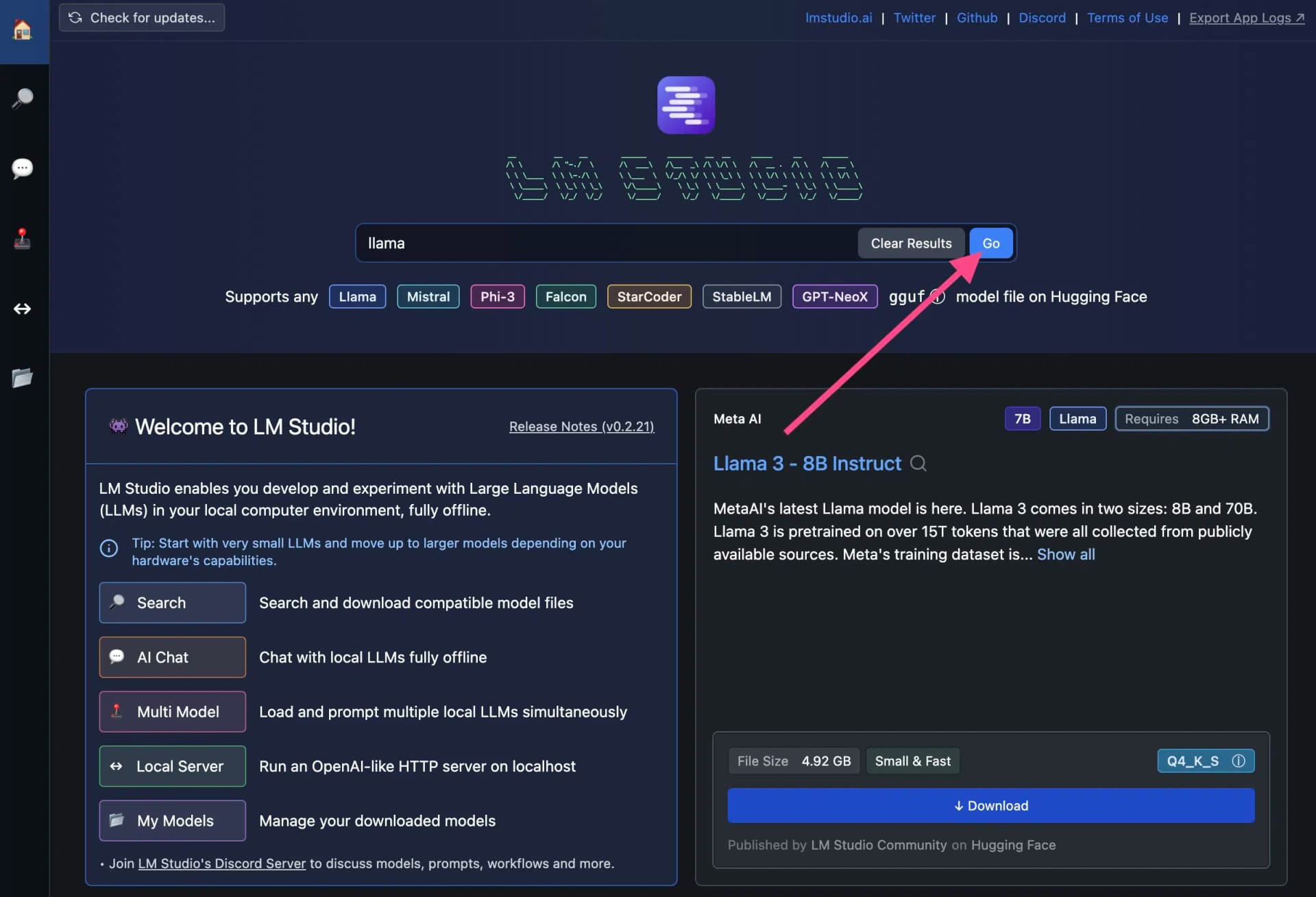The height and width of the screenshot is (897, 1316).
Task: Open Terms of Use from the top bar
Action: pos(1128,17)
